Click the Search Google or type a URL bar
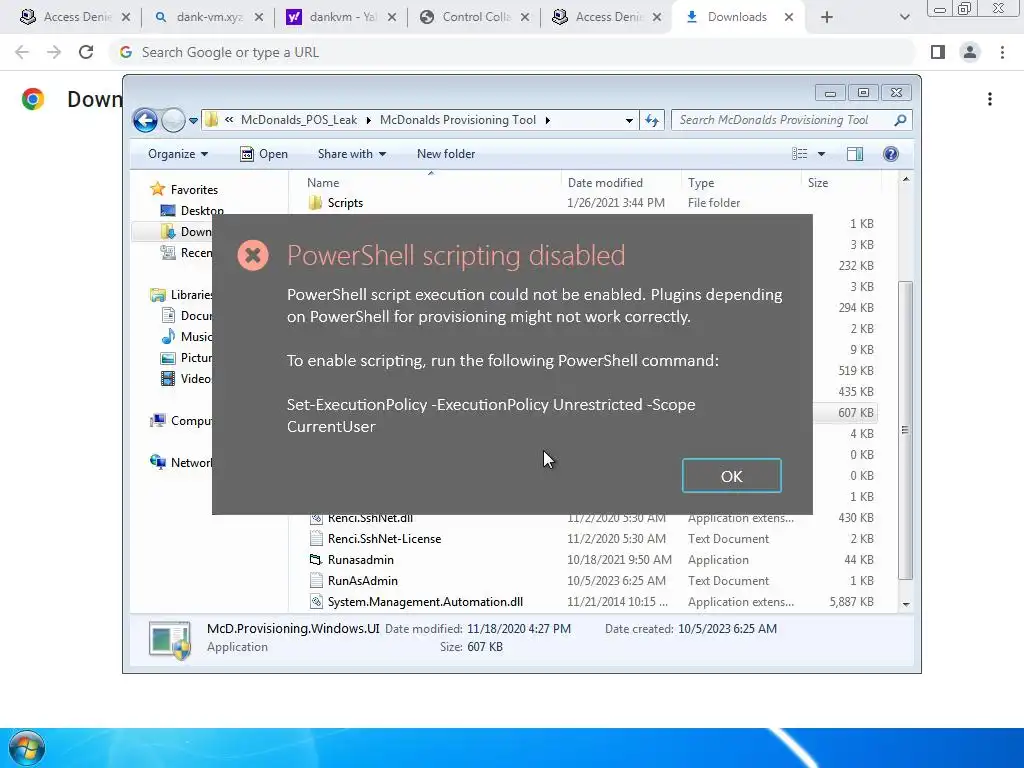The height and width of the screenshot is (768, 1024). pos(513,52)
